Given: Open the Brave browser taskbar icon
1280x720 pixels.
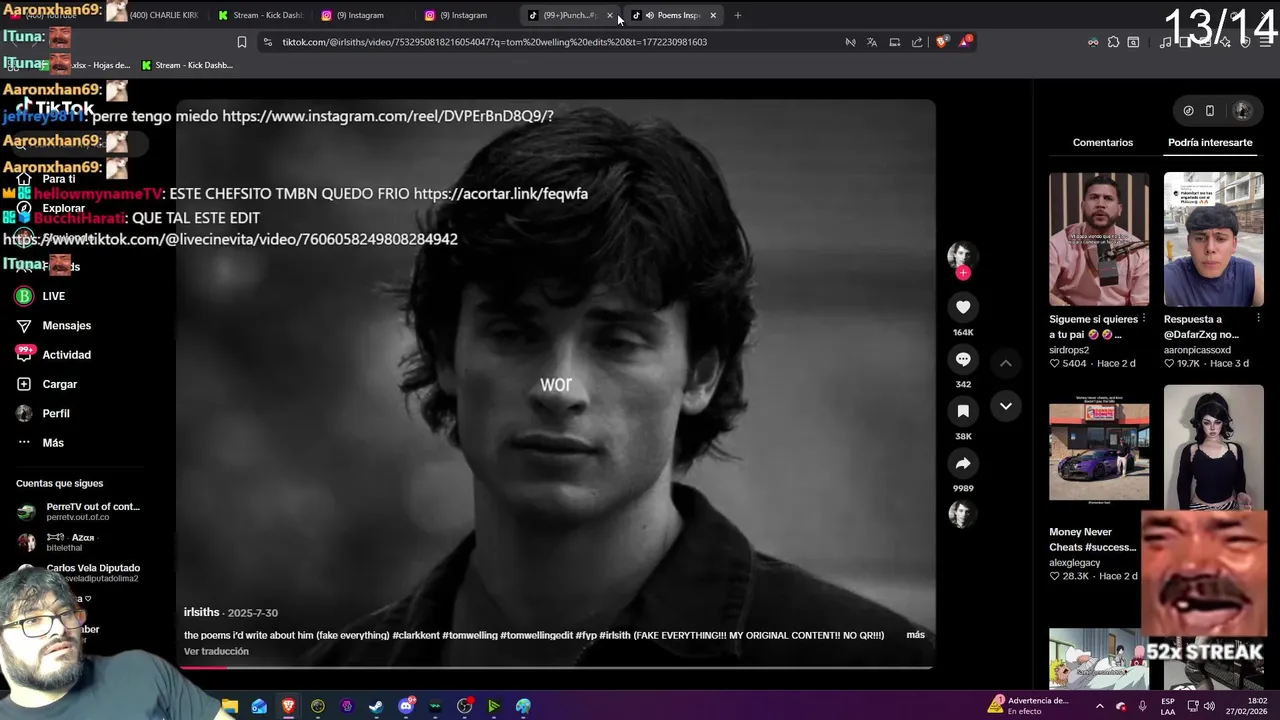Looking at the screenshot, I should click(x=288, y=706).
